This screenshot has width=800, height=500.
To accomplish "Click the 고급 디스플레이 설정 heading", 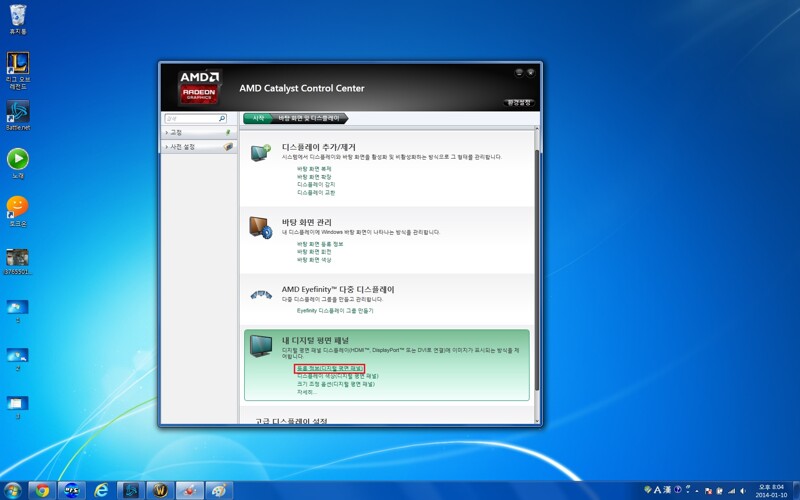I will pos(291,421).
